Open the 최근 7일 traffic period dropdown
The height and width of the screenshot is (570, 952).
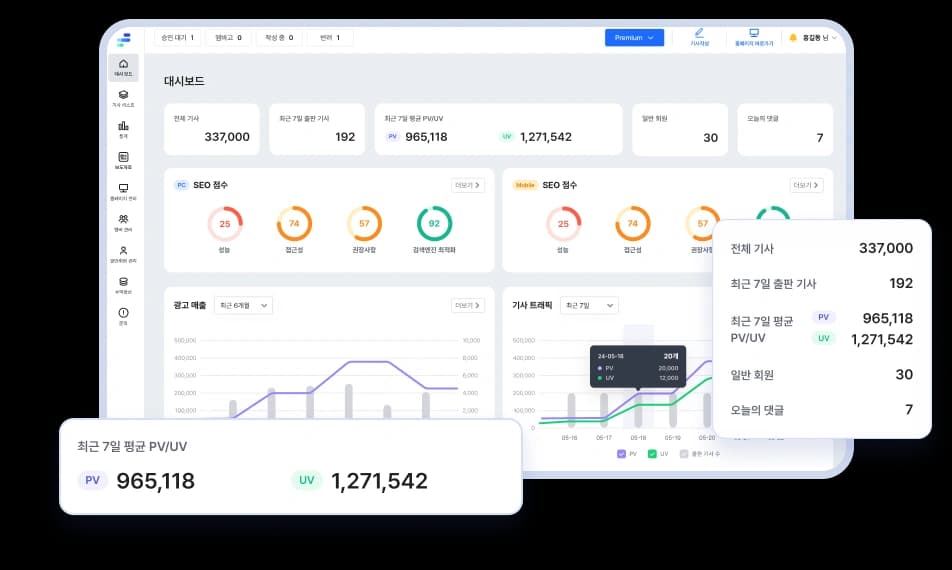click(x=589, y=305)
